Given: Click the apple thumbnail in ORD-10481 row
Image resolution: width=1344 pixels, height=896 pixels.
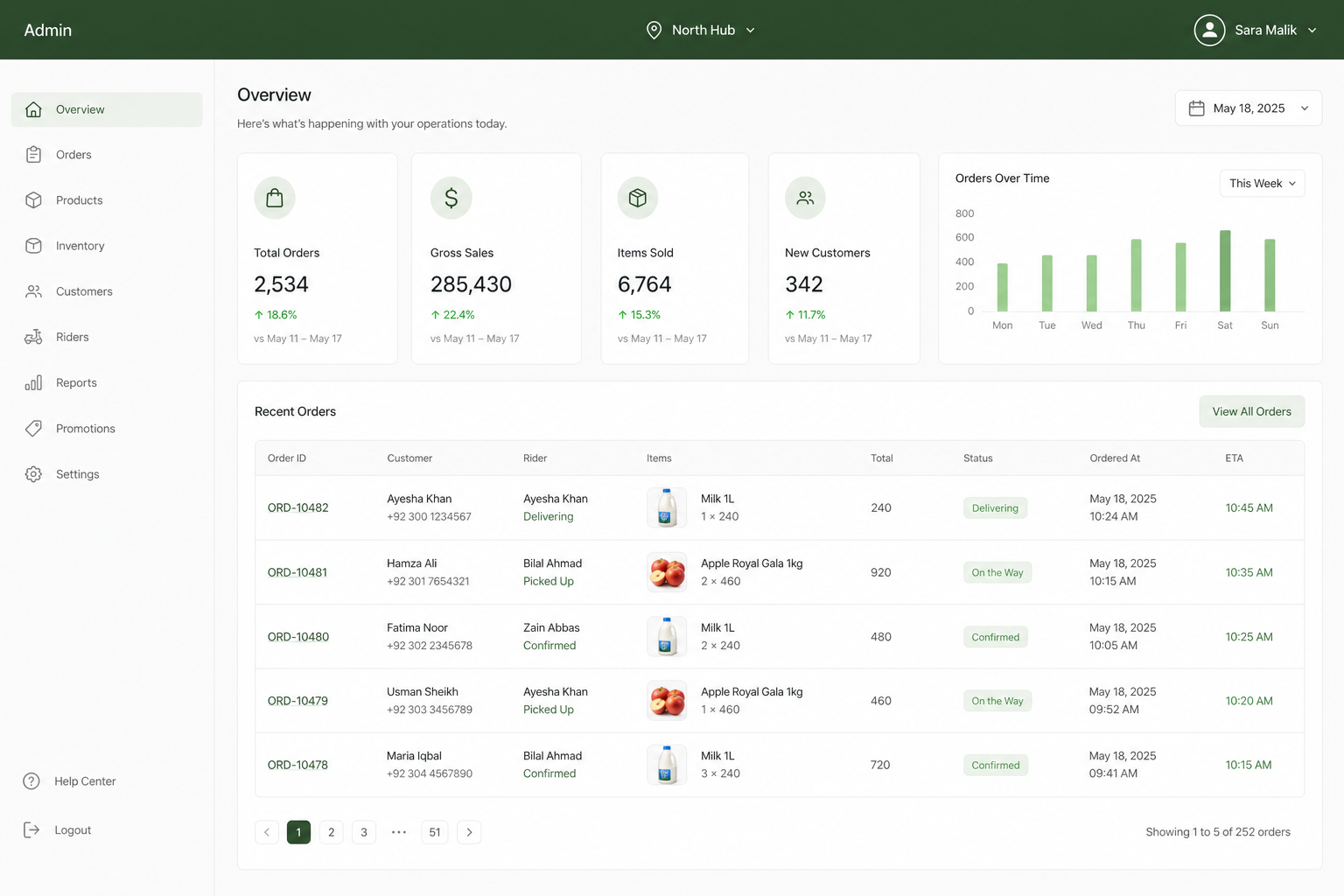Looking at the screenshot, I should pyautogui.click(x=667, y=572).
